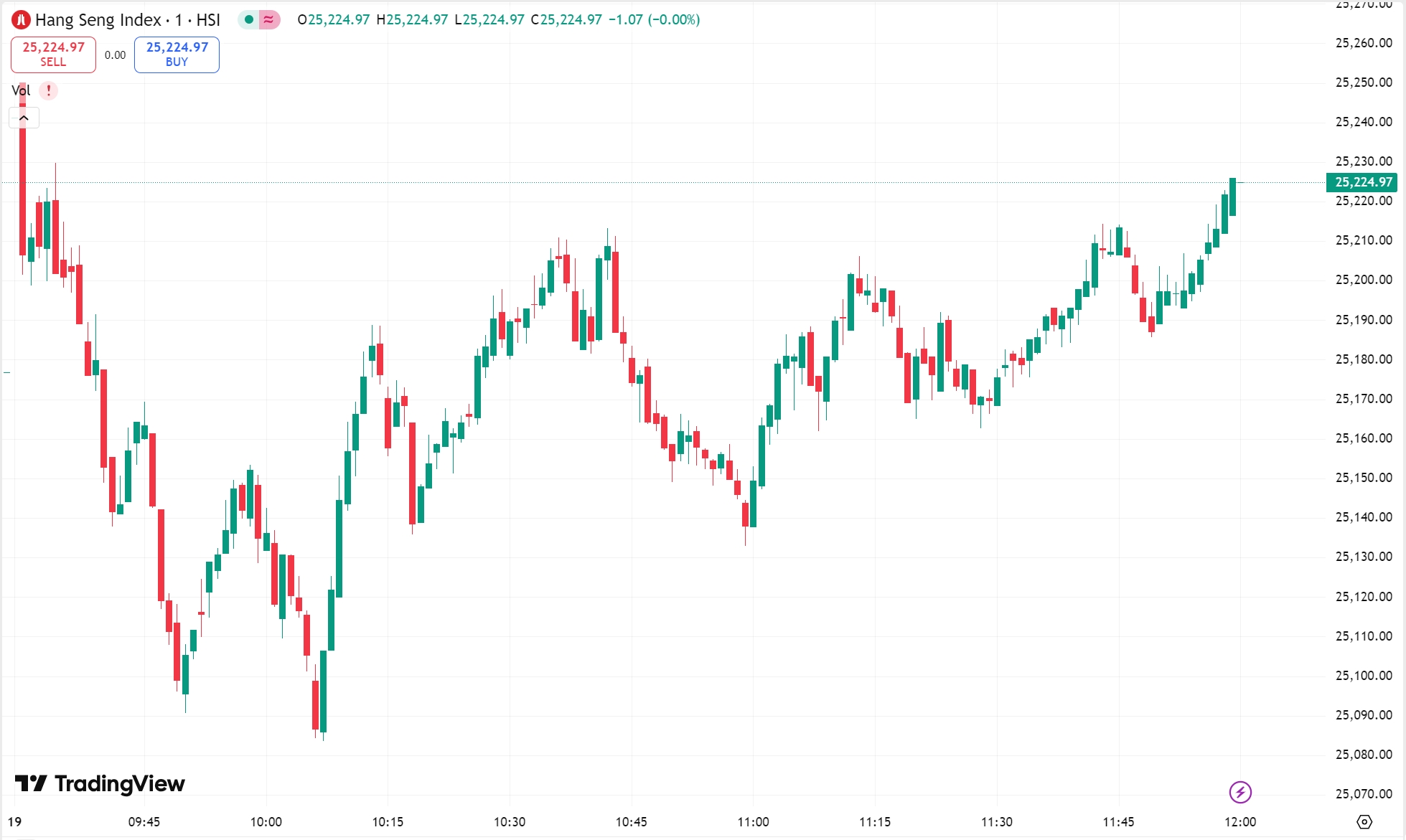Viewport: 1406px width, 840px height.
Task: Click the Hang Seng Index symbol title
Action: 127,20
